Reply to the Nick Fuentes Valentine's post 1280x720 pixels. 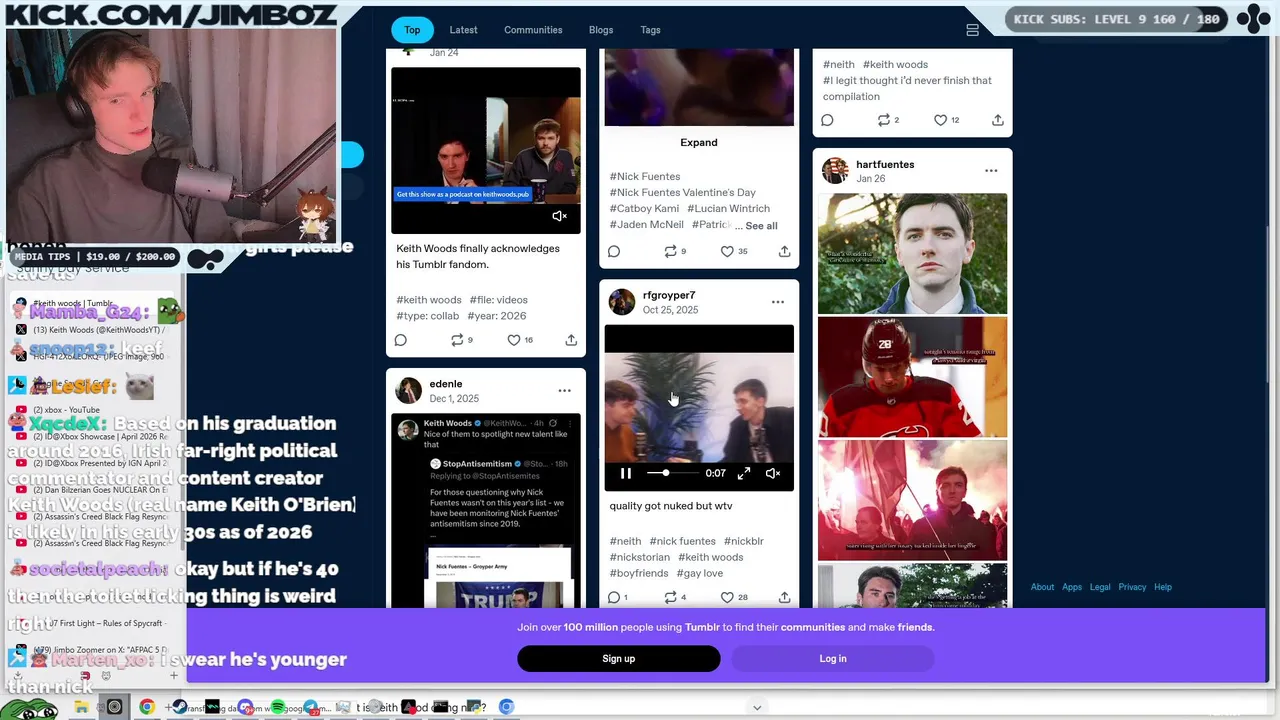pyautogui.click(x=614, y=251)
